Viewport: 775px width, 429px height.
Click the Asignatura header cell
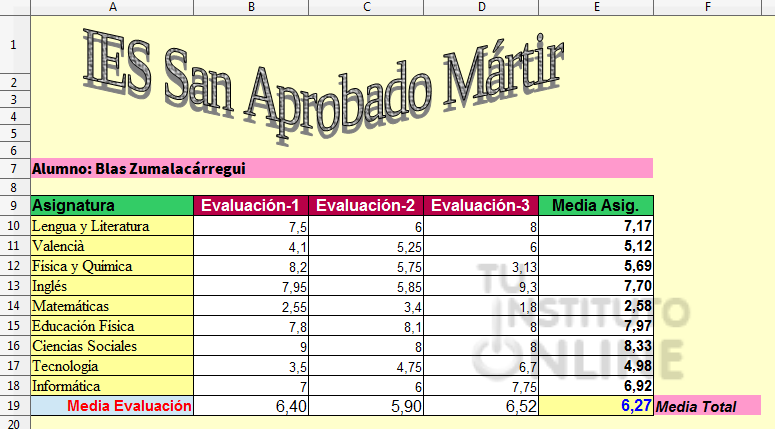tap(112, 205)
